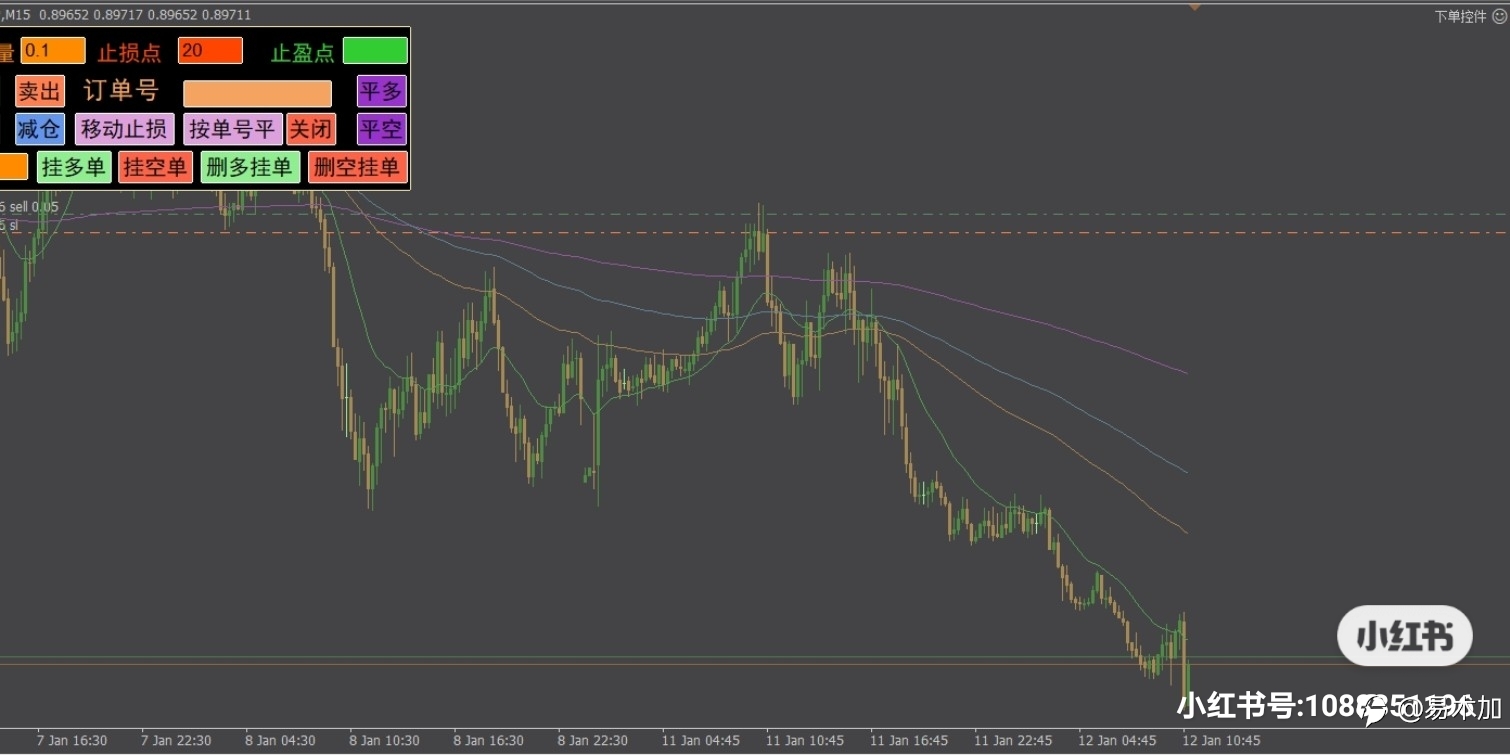Screen dimensions: 1510x755
Task: Click the M15 OHLC price header text
Action: pyautogui.click(x=126, y=15)
